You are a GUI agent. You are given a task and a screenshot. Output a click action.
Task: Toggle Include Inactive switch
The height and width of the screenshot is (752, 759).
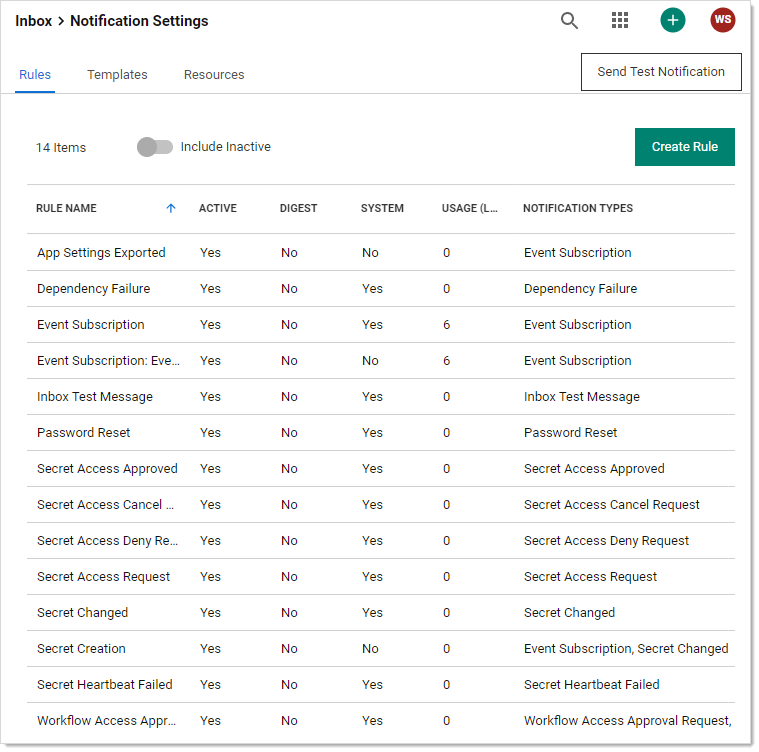click(155, 147)
